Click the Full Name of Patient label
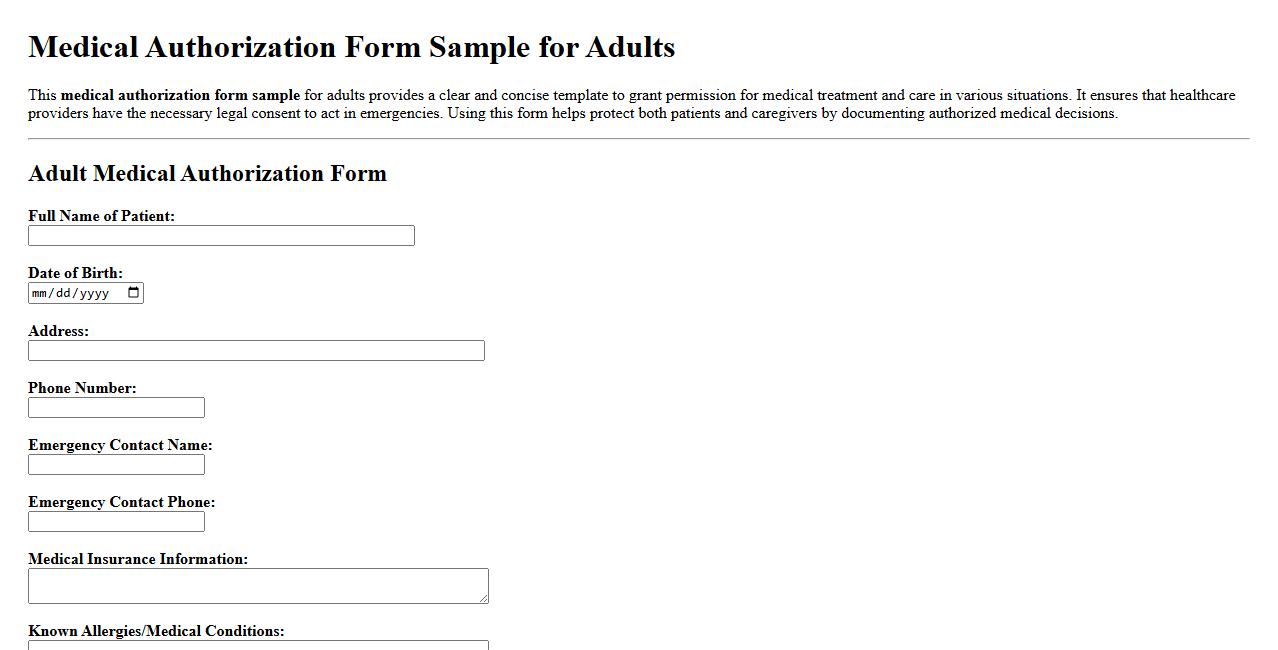The image size is (1278, 650). coord(100,215)
